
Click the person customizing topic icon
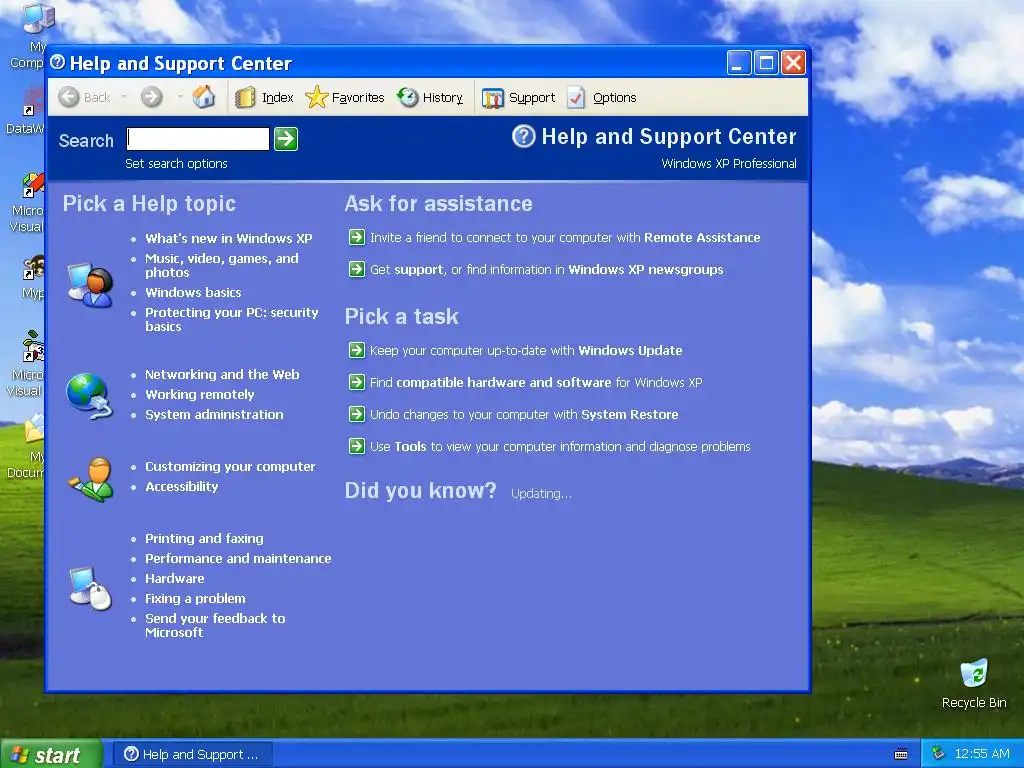pos(91,479)
